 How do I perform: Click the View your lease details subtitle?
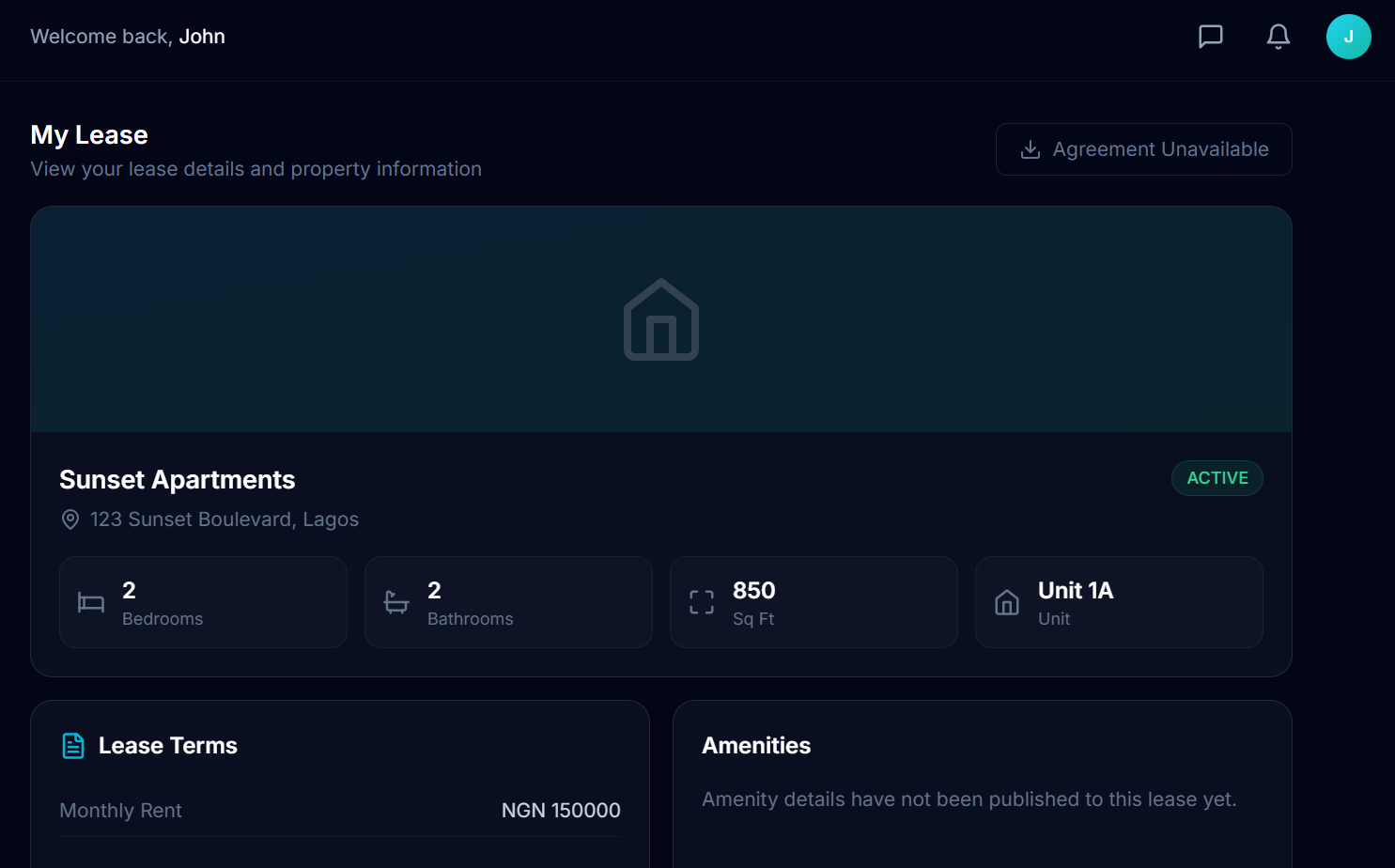pyautogui.click(x=256, y=169)
